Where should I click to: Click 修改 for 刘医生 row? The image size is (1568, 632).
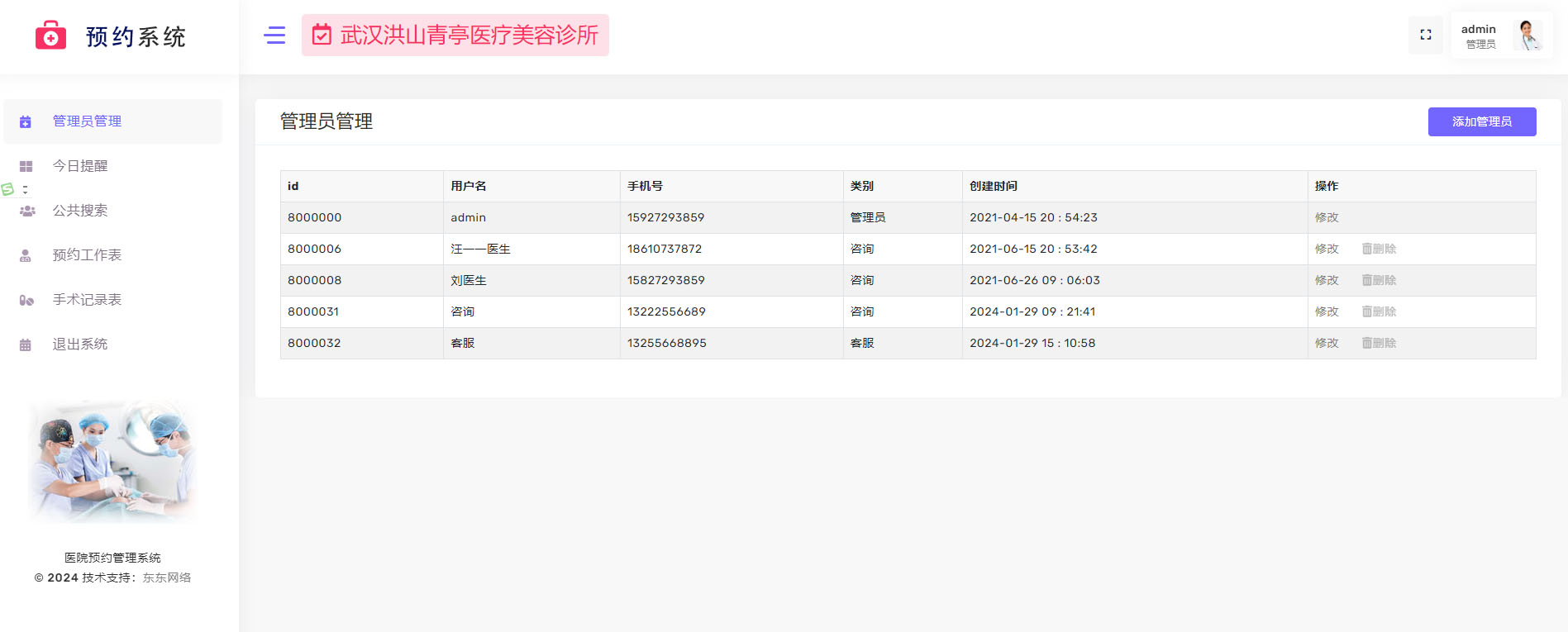point(1326,280)
